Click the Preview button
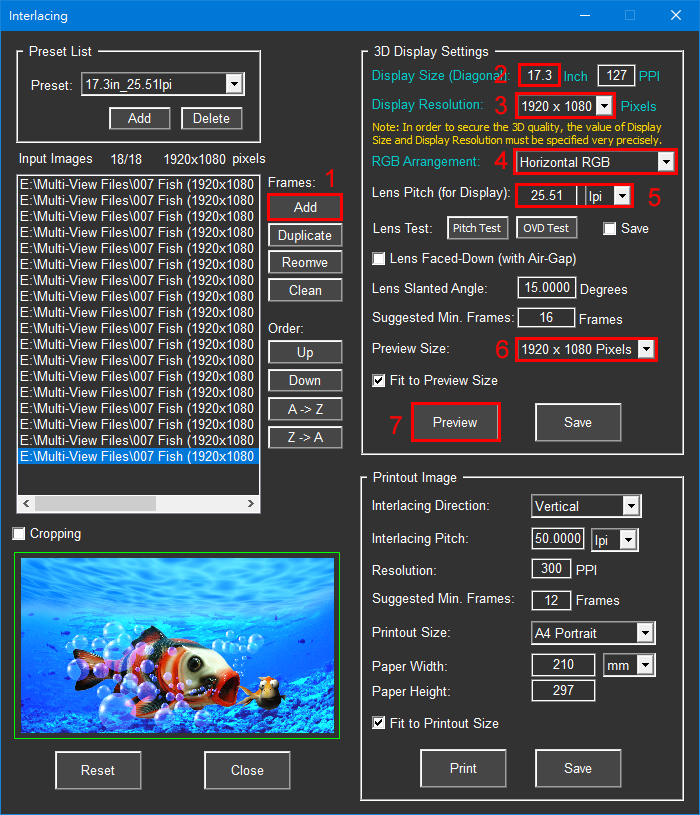Image resolution: width=700 pixels, height=815 pixels. coord(455,422)
